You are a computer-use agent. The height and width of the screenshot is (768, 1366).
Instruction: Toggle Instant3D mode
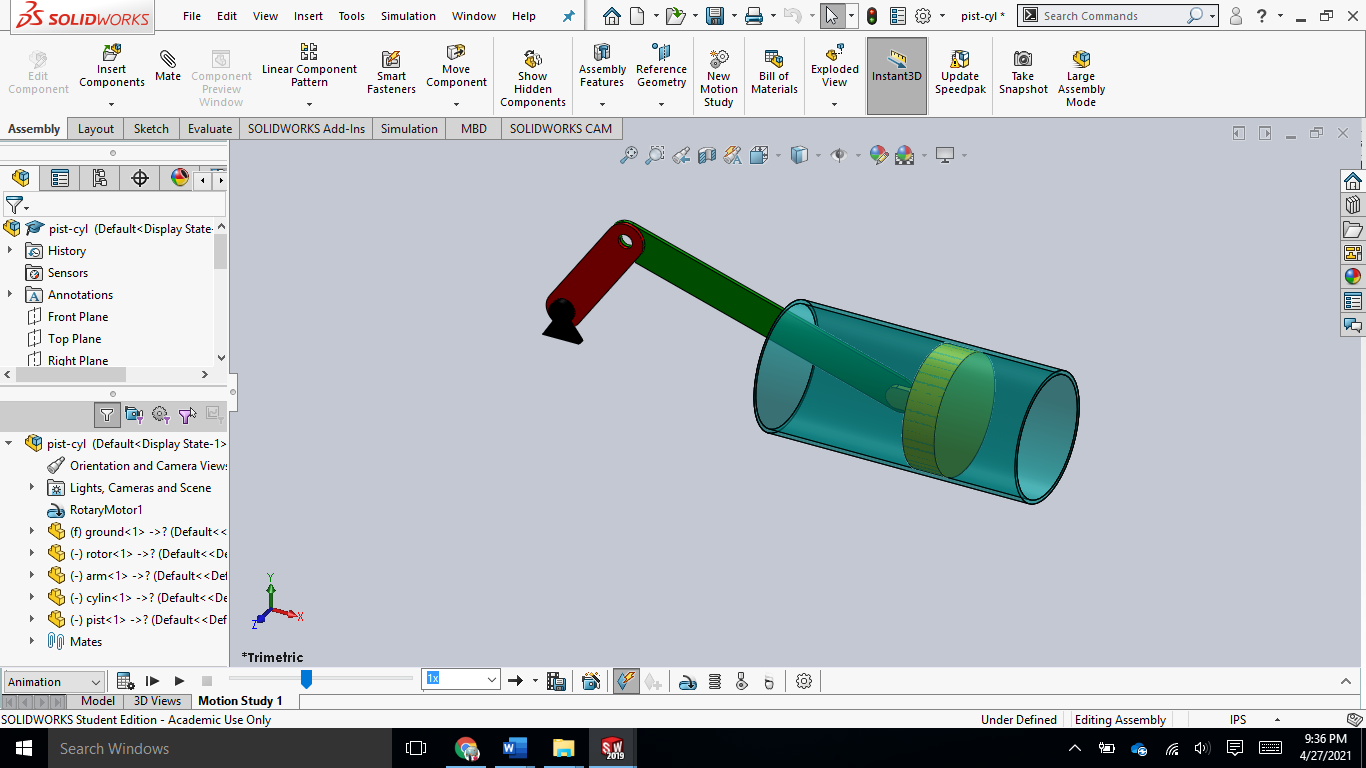click(x=897, y=76)
